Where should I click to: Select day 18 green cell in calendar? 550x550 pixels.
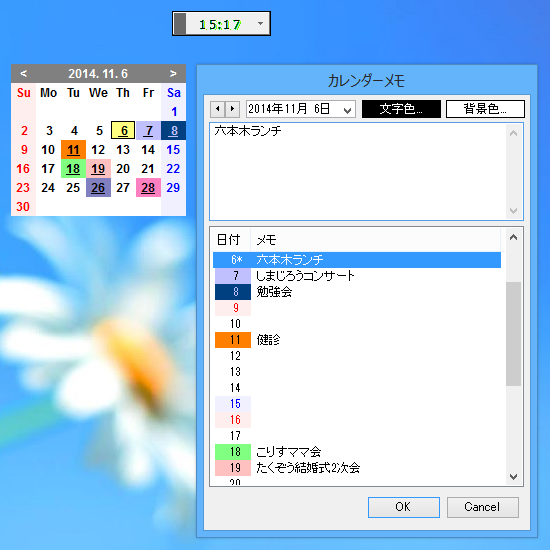(x=73, y=169)
